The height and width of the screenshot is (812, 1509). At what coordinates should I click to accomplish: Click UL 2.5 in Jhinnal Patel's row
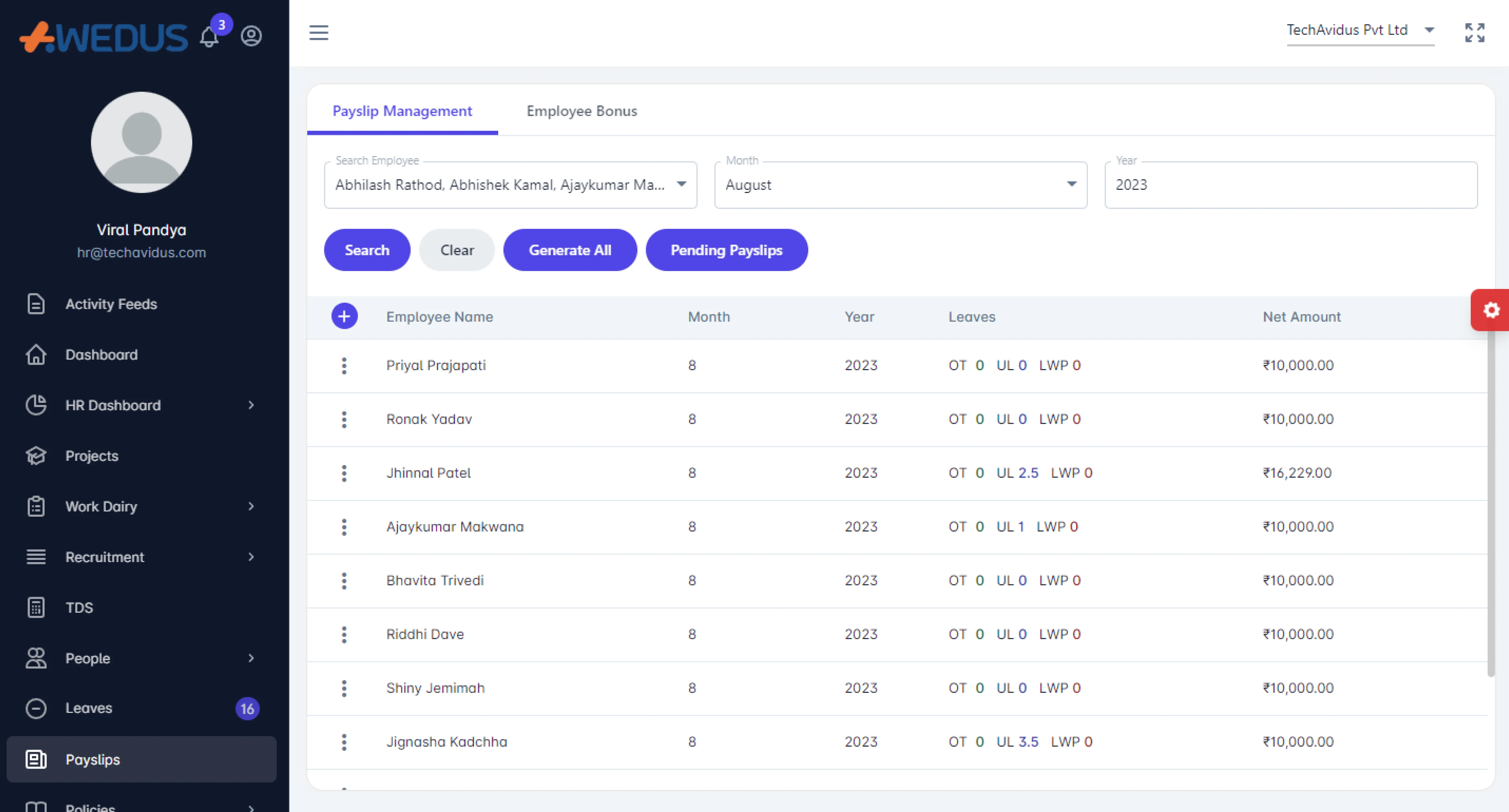pos(1018,473)
